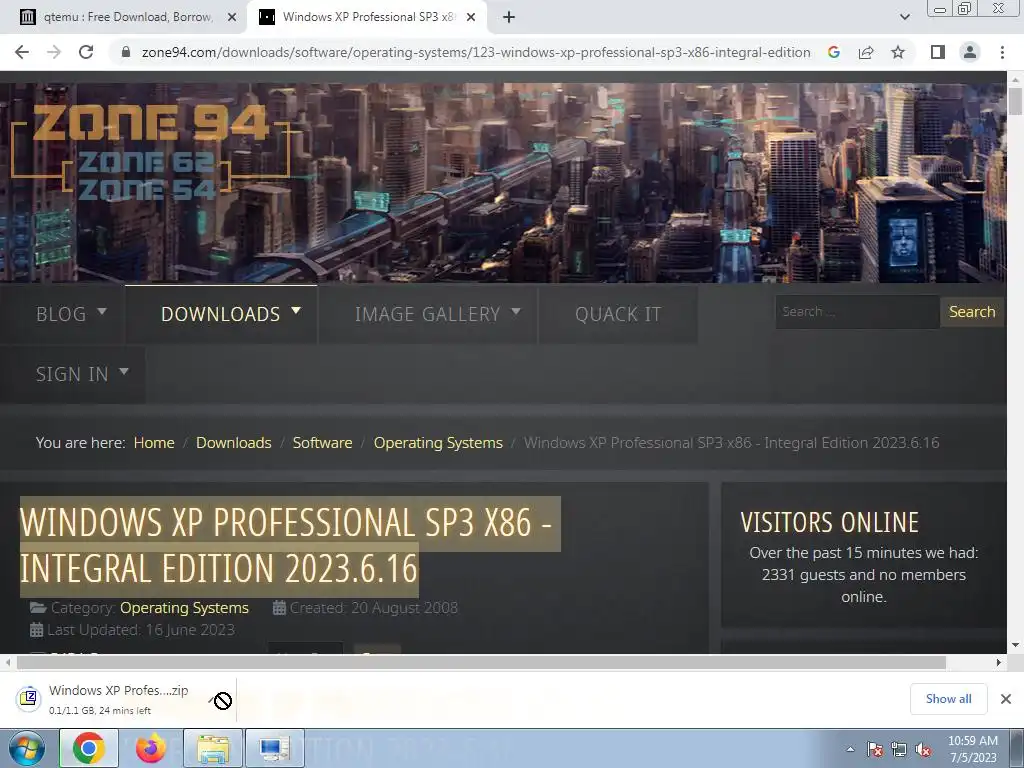Open the QUACK IT menu item

[618, 314]
